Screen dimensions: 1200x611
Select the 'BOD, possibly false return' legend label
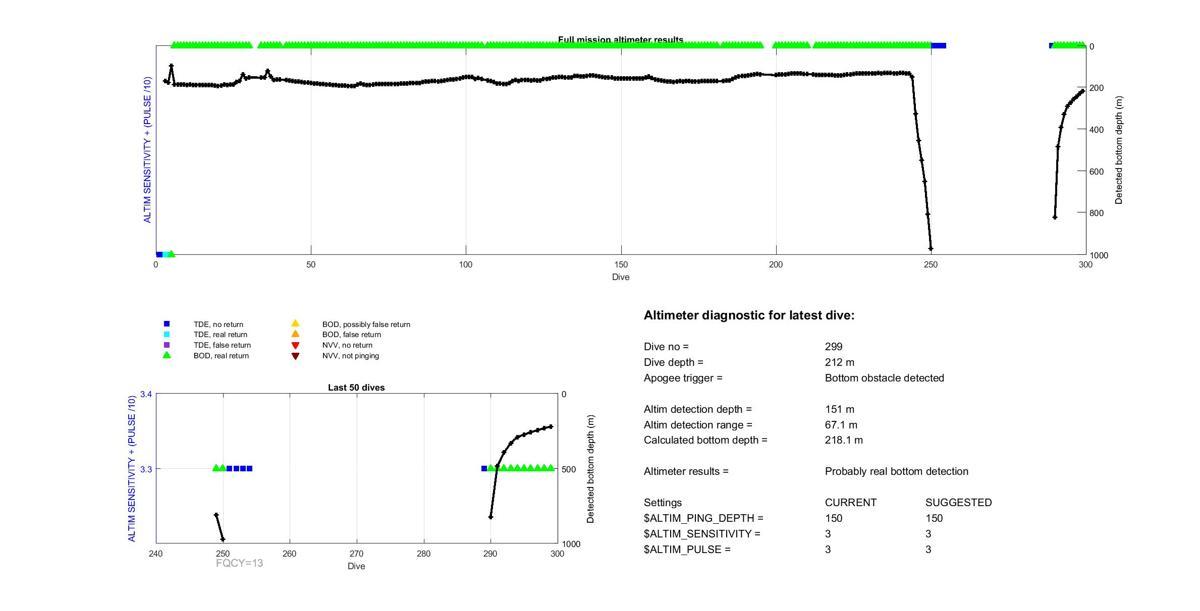[x=366, y=324]
